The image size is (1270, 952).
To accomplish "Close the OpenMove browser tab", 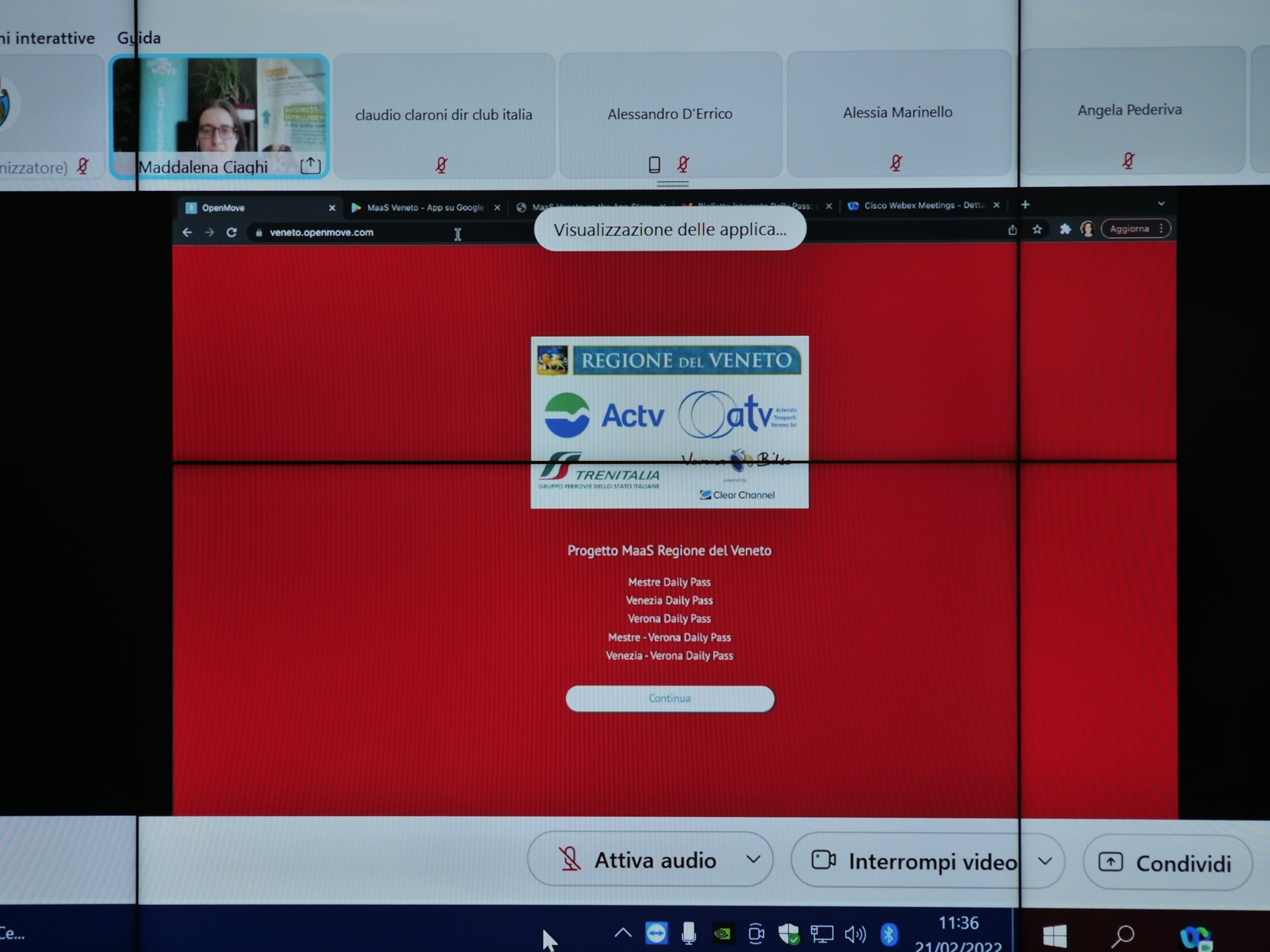I will [x=332, y=208].
